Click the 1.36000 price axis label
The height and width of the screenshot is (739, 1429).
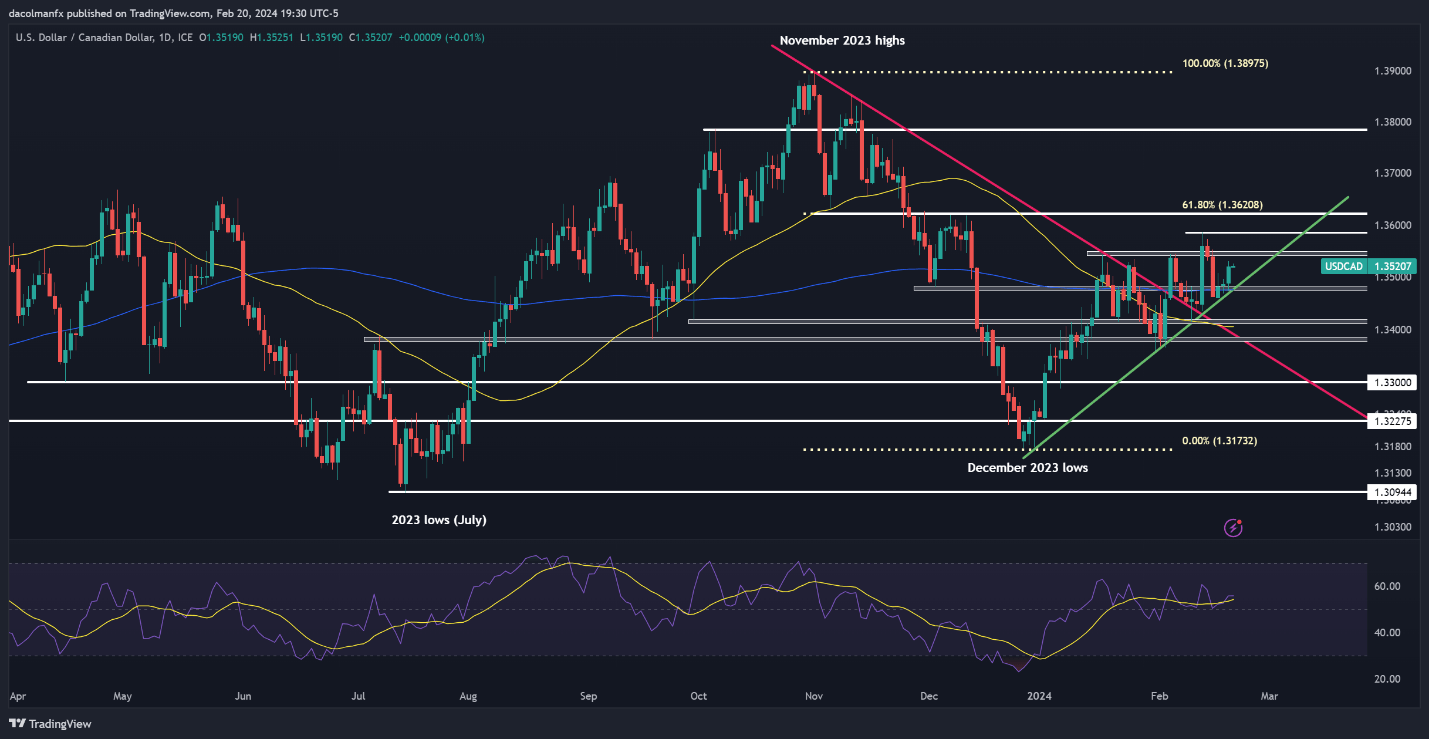point(1393,226)
